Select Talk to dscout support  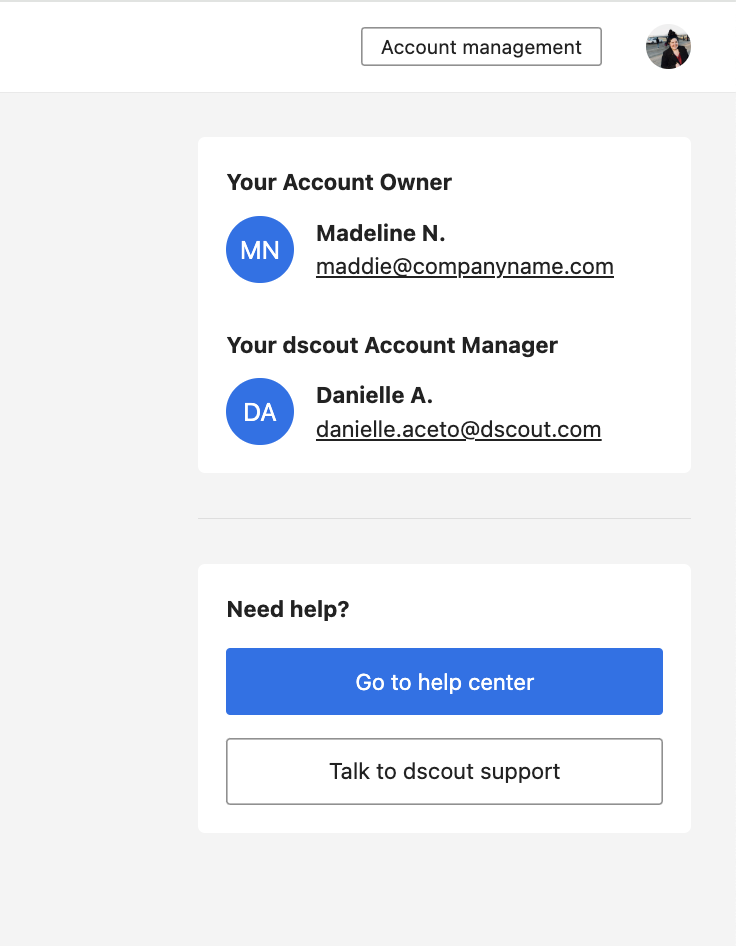[445, 771]
